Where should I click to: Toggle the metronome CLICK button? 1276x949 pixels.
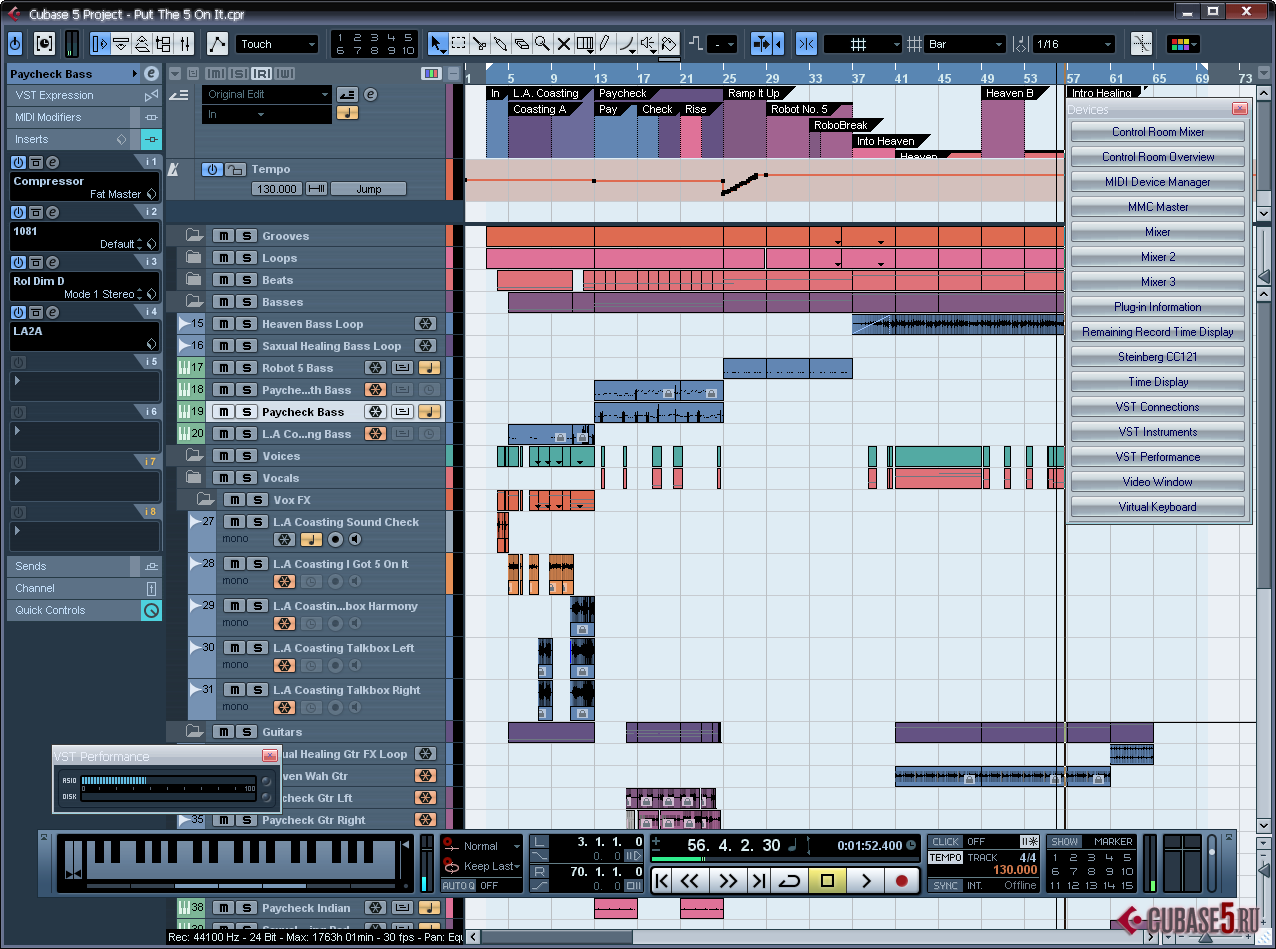click(945, 842)
